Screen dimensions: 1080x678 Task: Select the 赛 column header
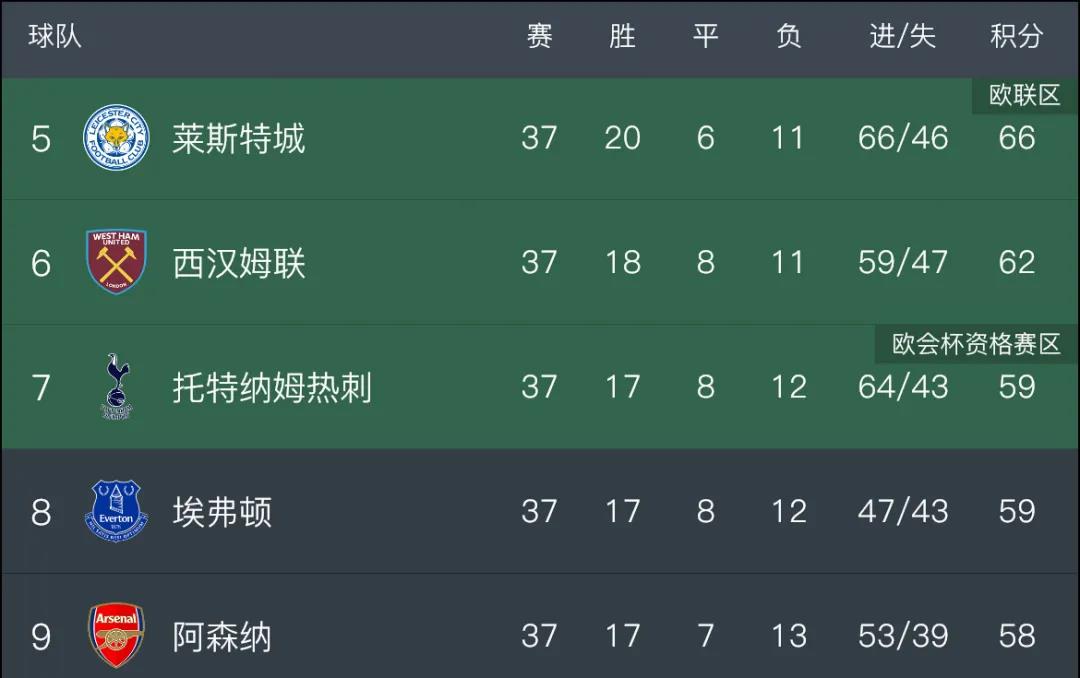click(x=539, y=36)
